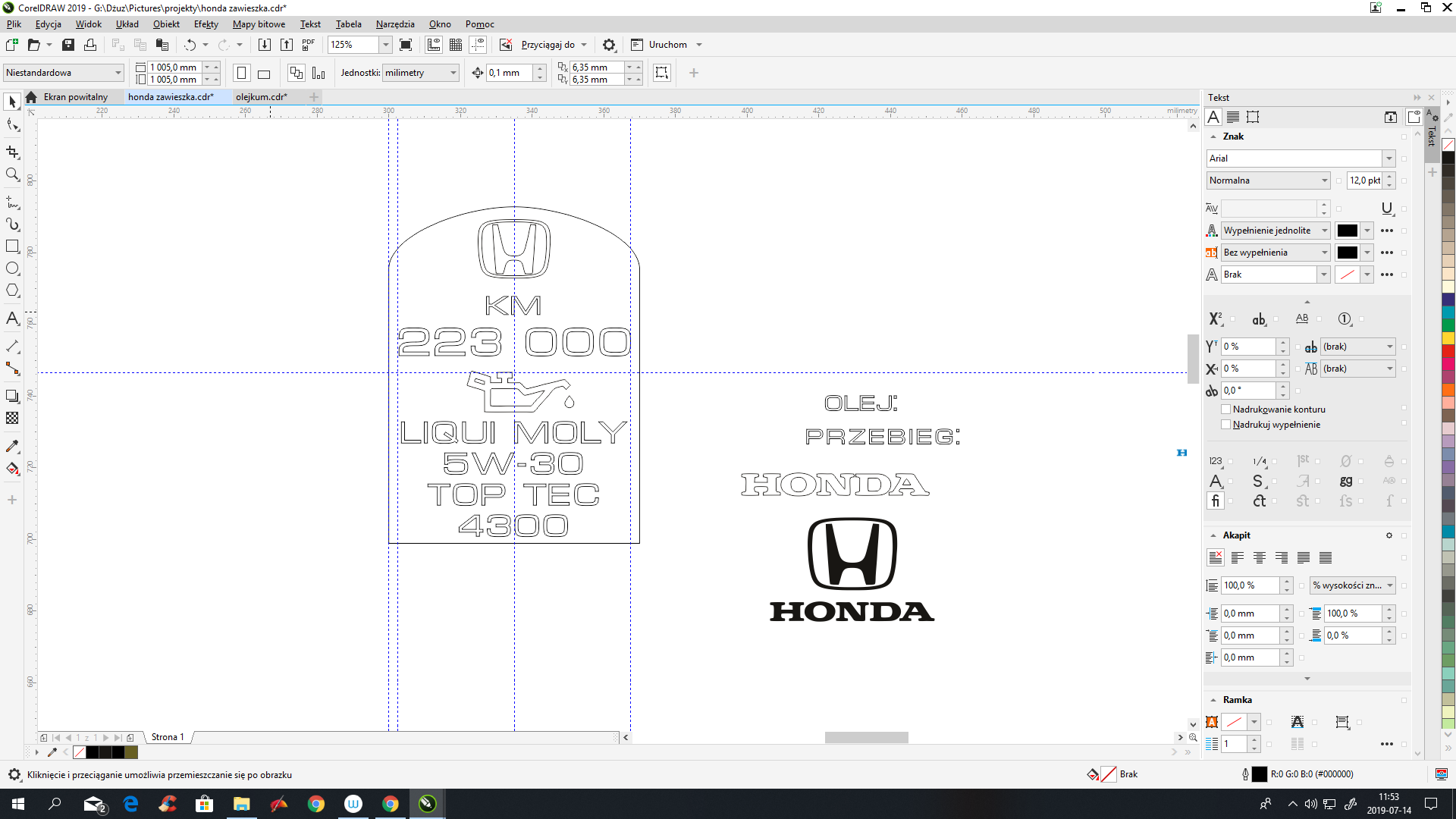Viewport: 1456px width, 819px height.
Task: Select portrait page orientation
Action: pyautogui.click(x=242, y=73)
